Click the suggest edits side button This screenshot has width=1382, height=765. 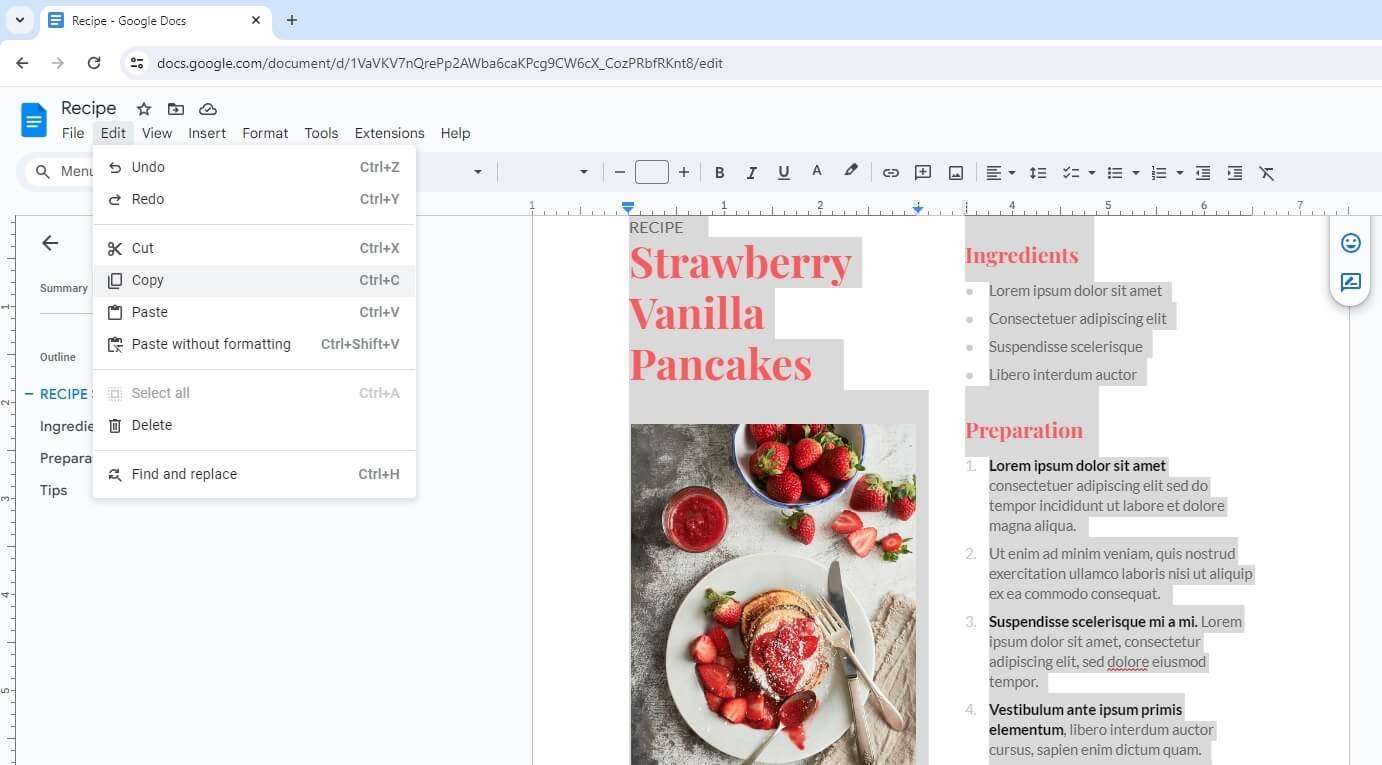click(1351, 282)
